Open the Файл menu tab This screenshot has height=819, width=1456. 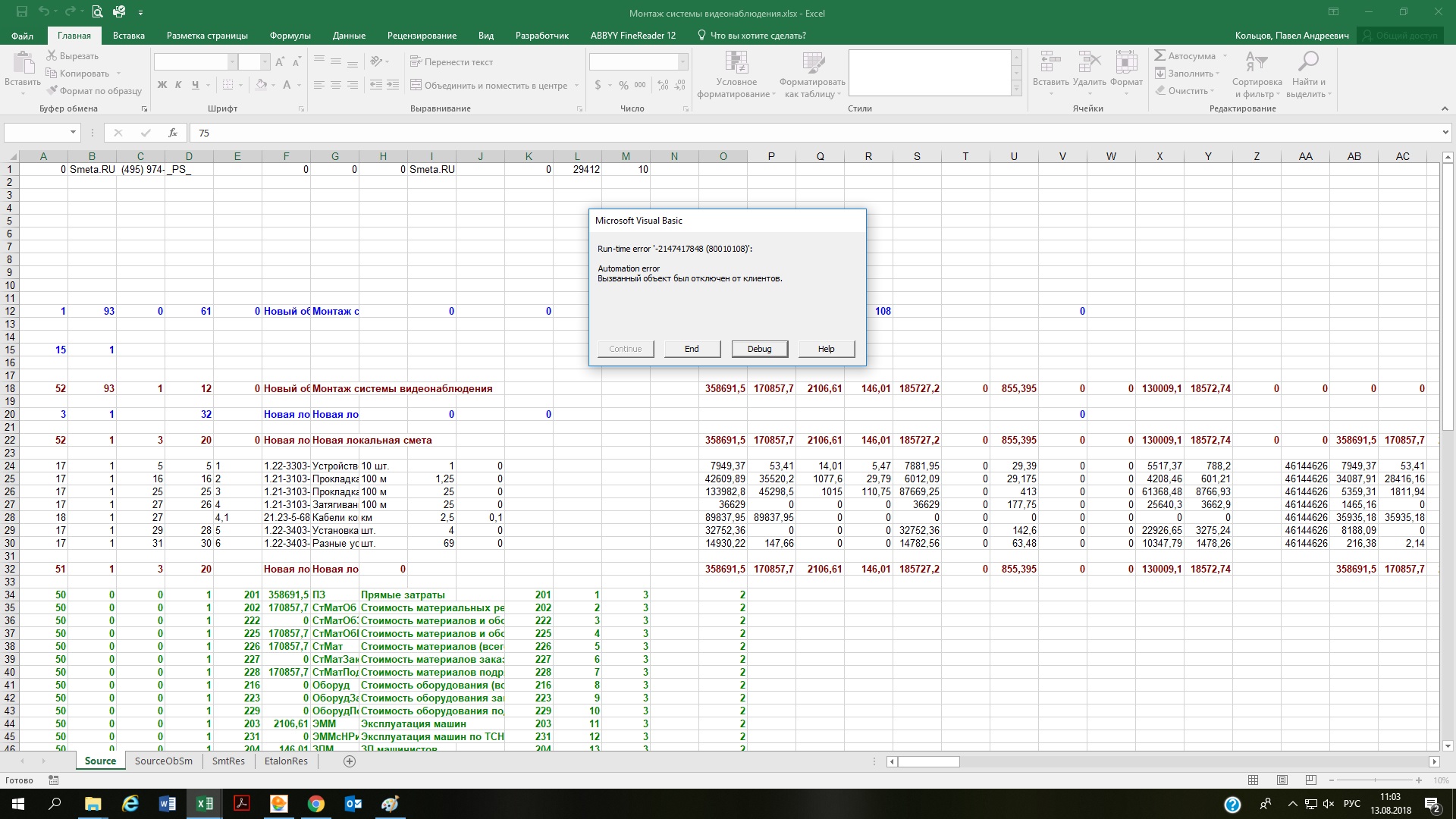click(x=23, y=36)
